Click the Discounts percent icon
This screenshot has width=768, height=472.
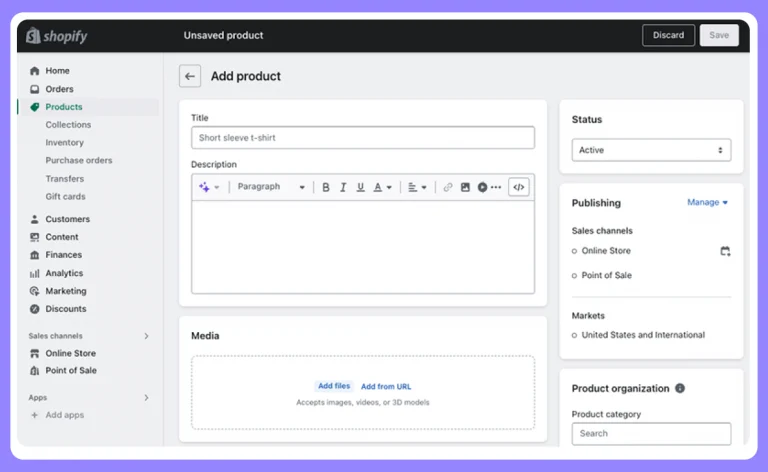click(x=34, y=309)
